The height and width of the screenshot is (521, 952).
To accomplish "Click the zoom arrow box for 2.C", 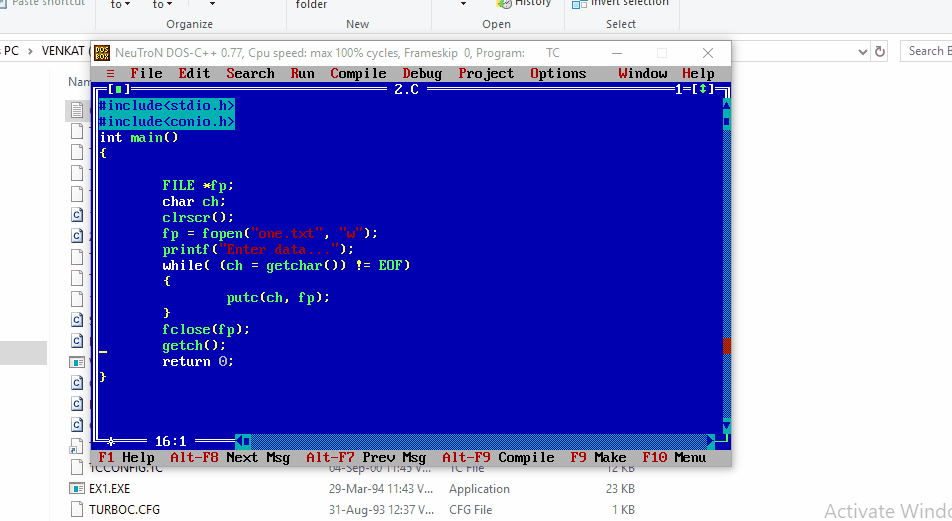I will coord(703,89).
